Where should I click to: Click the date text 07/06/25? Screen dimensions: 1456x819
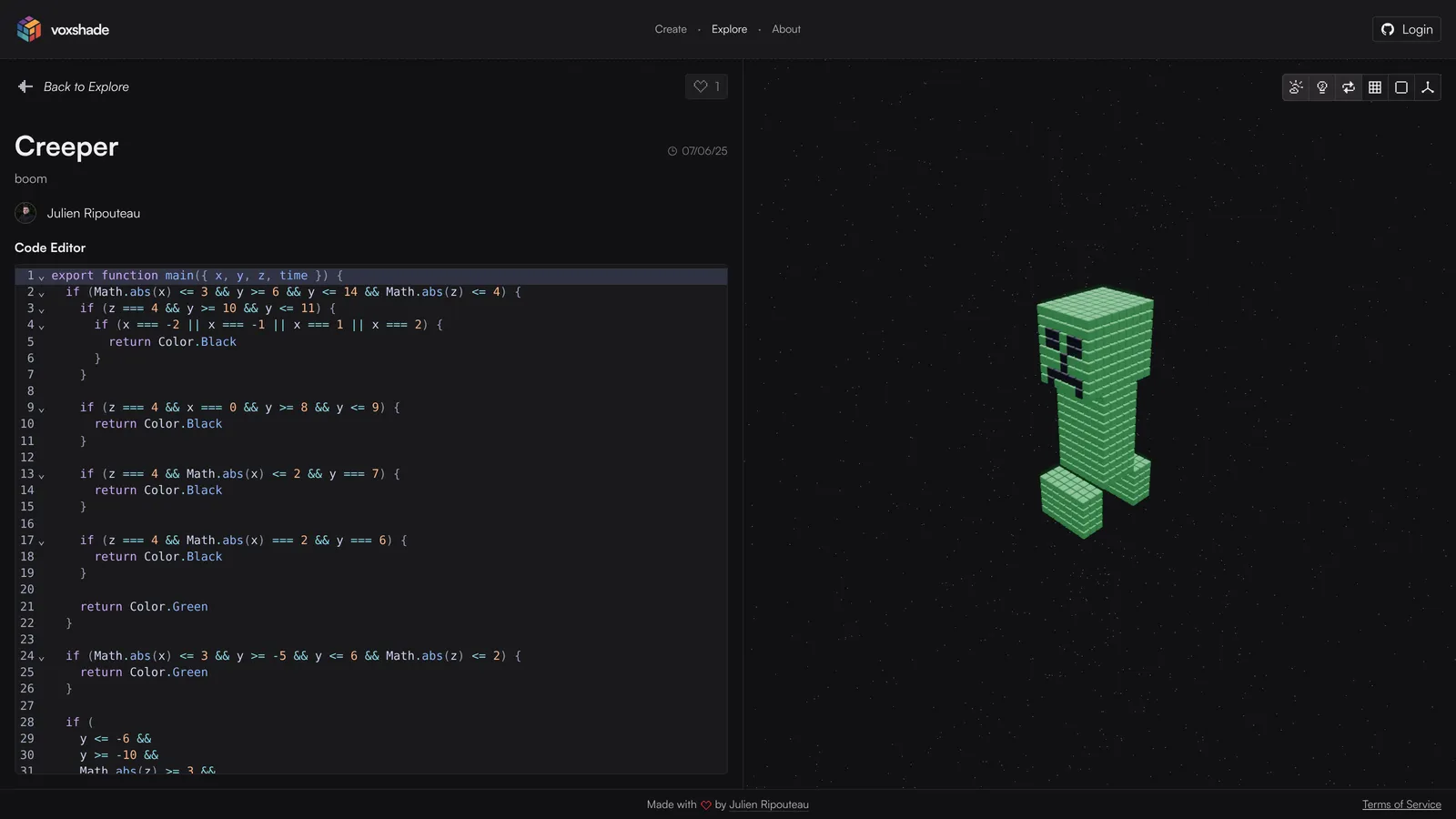coord(704,151)
